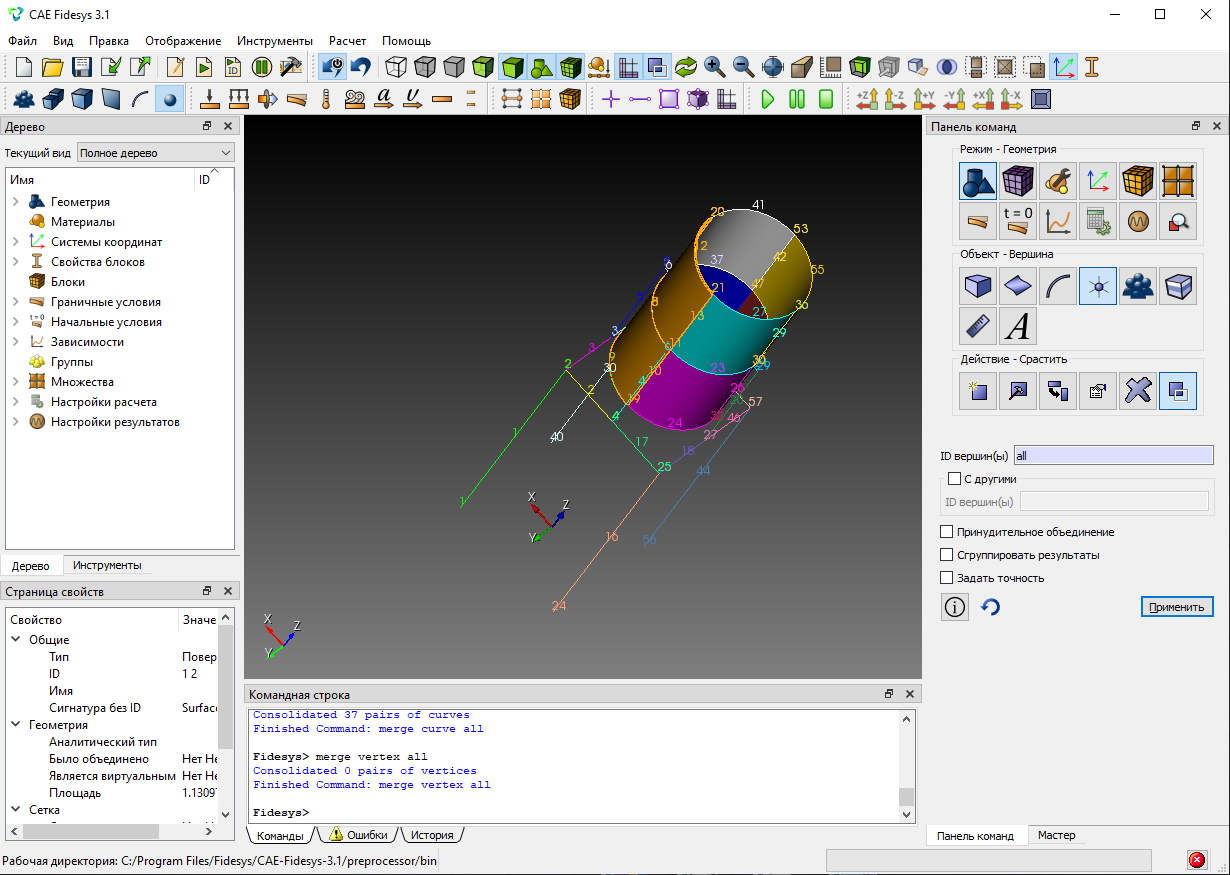
Task: Expand the Граничные условия tree node
Action: (16, 302)
